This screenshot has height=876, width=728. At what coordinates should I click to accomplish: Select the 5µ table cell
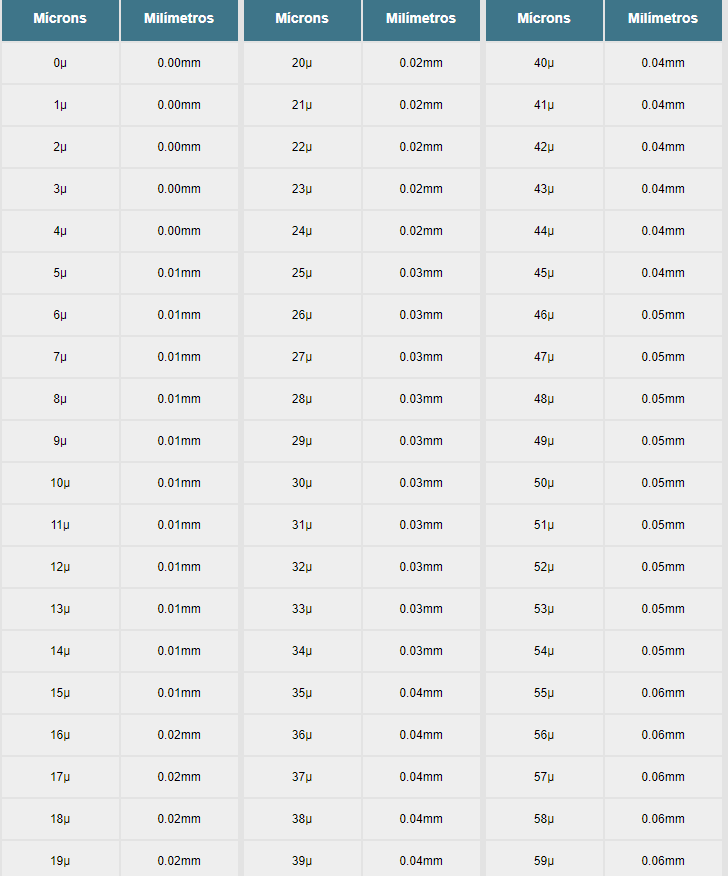point(60,273)
